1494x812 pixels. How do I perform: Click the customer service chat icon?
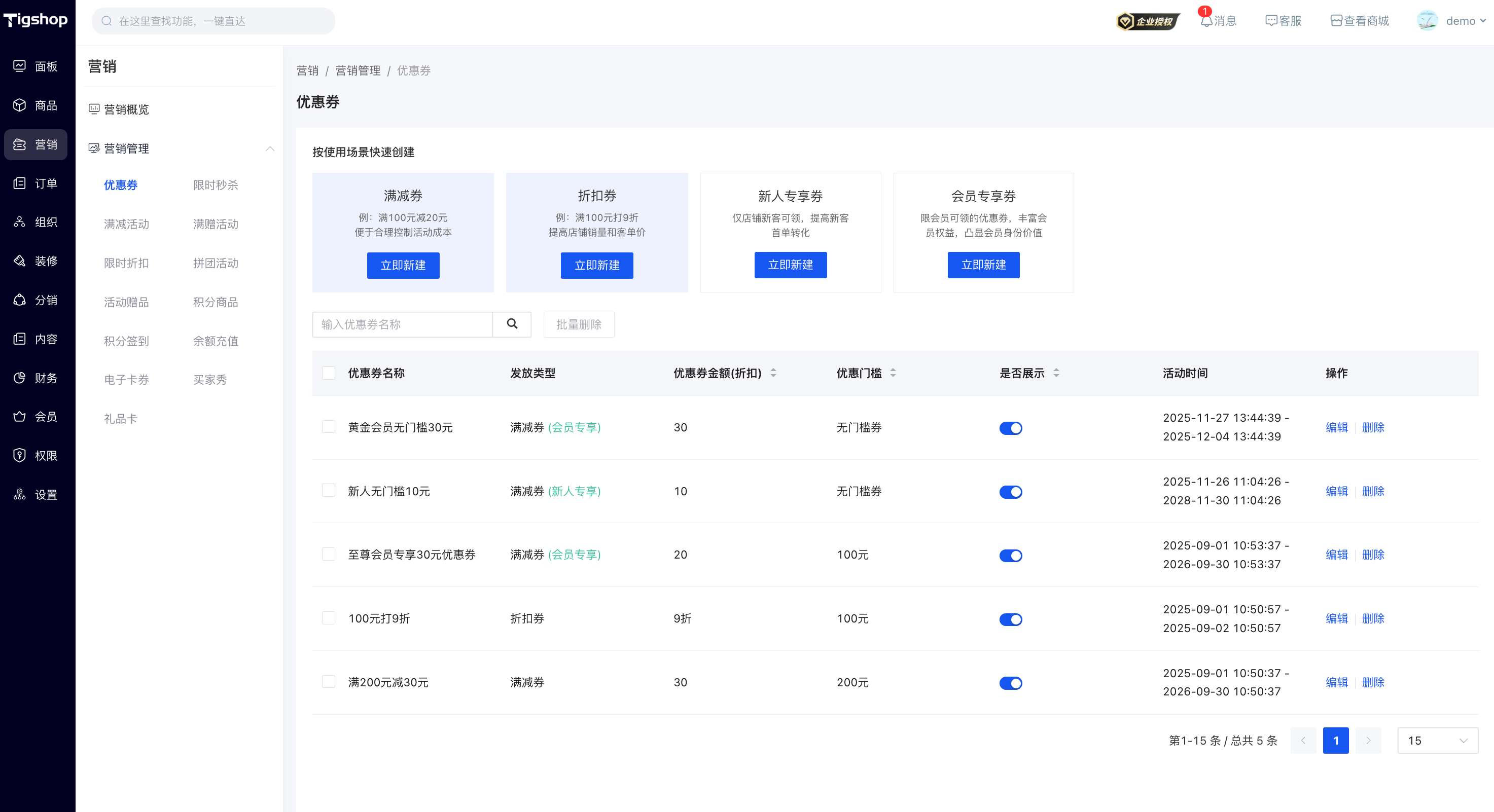click(x=1271, y=21)
